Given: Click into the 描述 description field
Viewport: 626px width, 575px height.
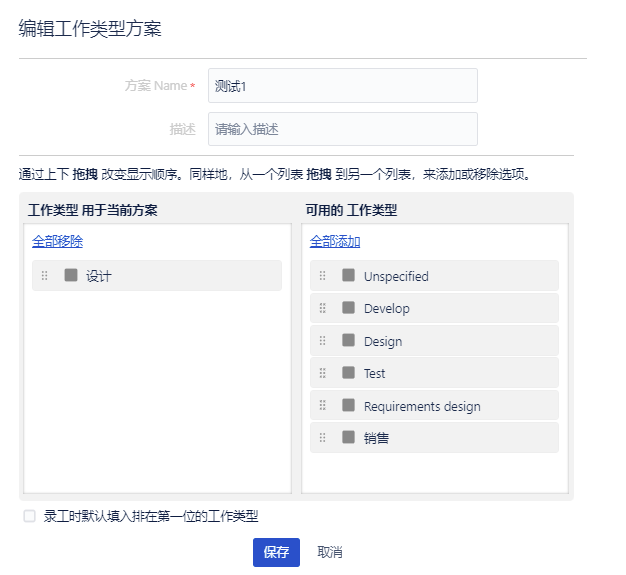Looking at the screenshot, I should click(x=342, y=129).
